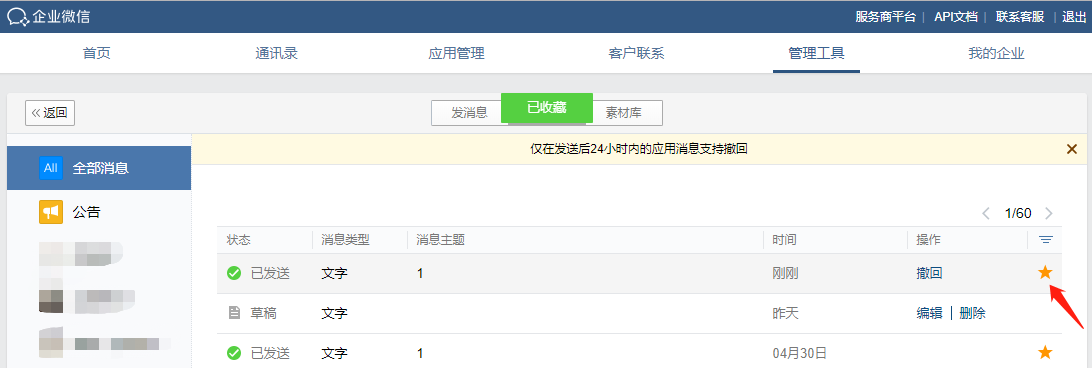The height and width of the screenshot is (368, 1092).
Task: Open 应用管理 tab
Action: [456, 54]
